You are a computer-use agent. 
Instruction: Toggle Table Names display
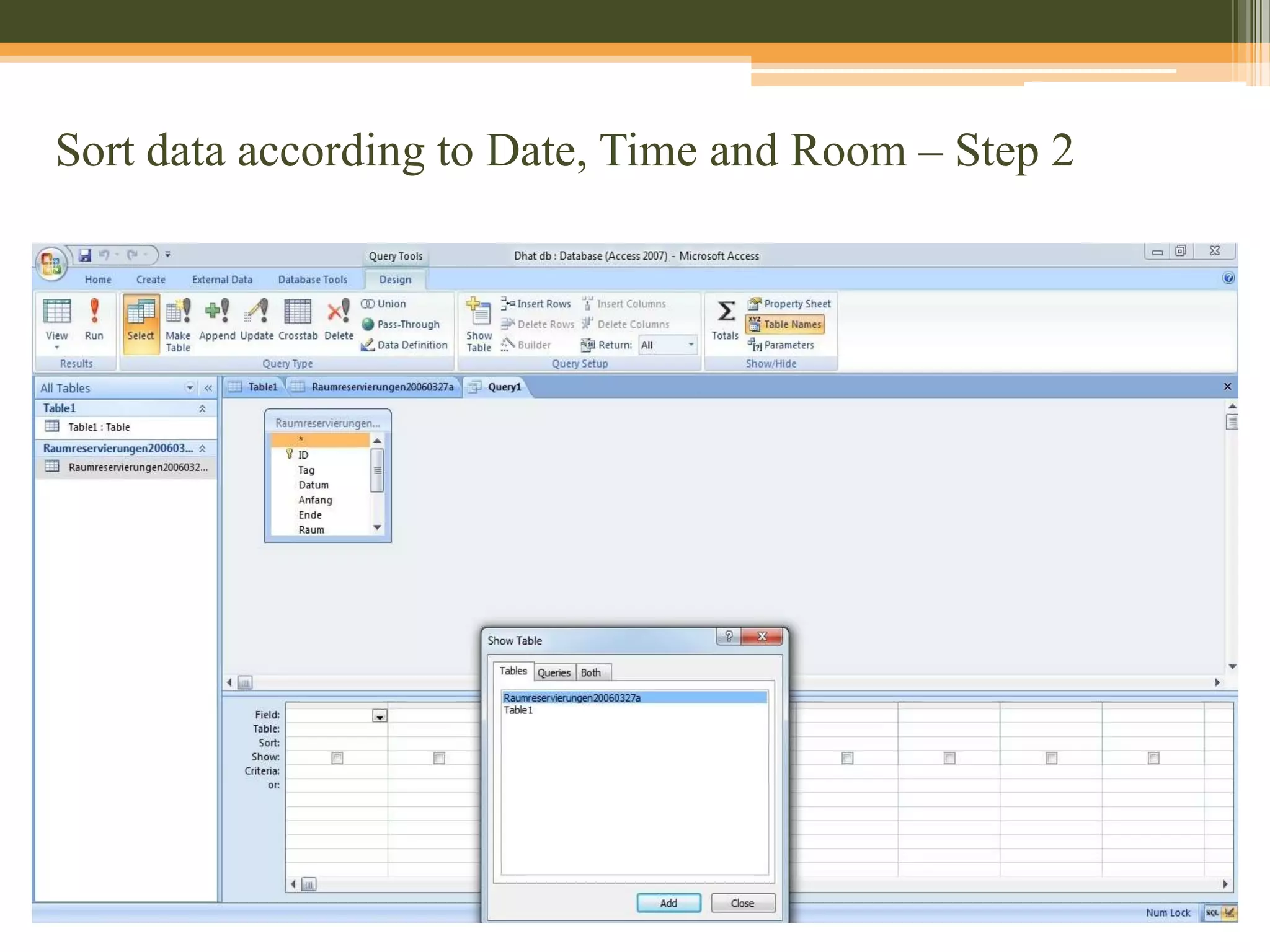(785, 324)
